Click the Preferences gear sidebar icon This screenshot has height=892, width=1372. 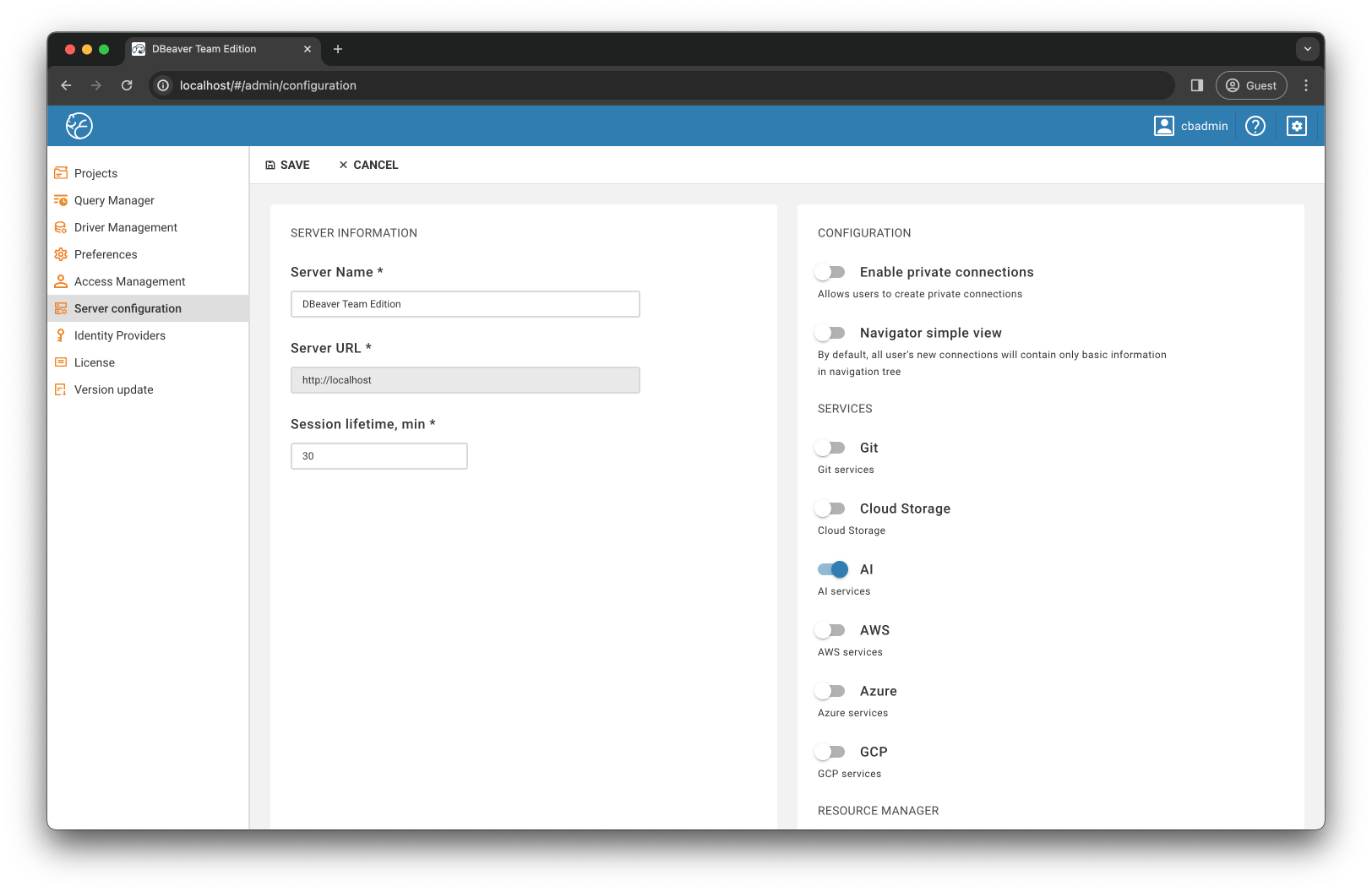(61, 254)
